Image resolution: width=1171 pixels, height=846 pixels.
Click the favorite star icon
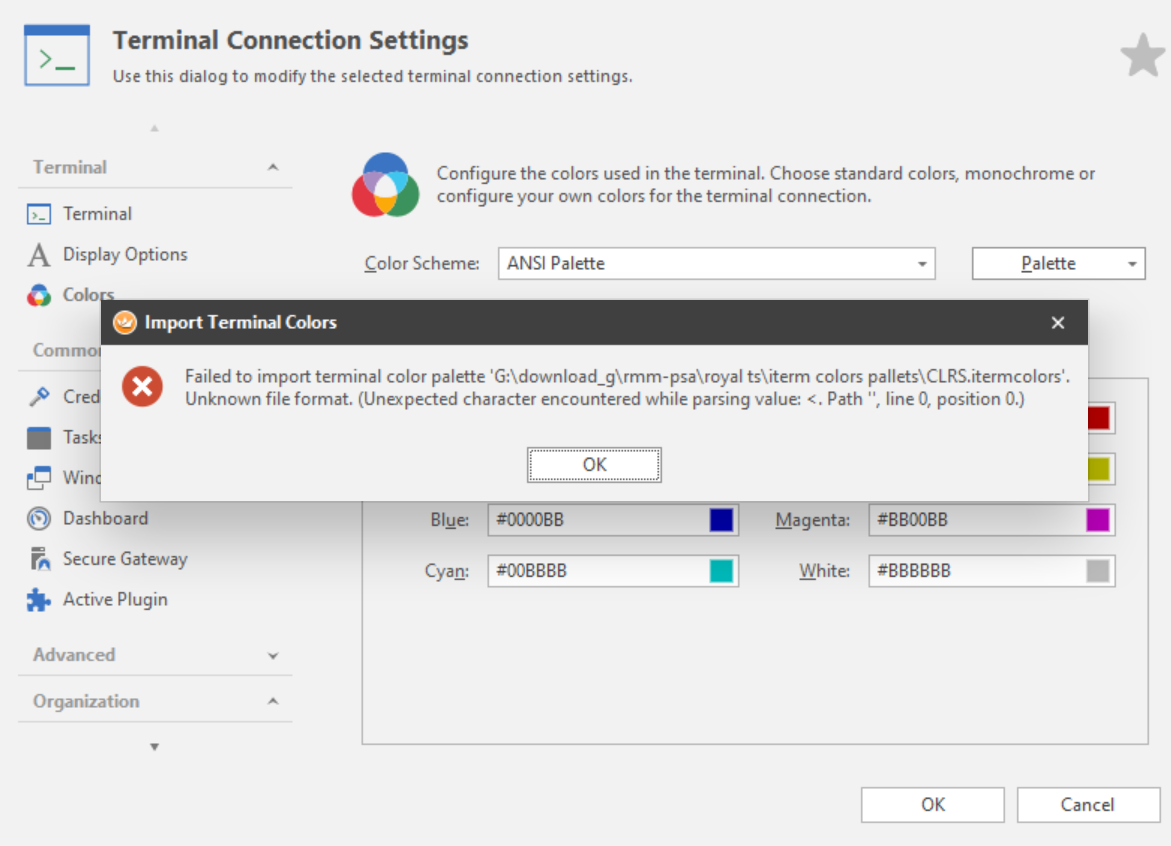(x=1142, y=55)
